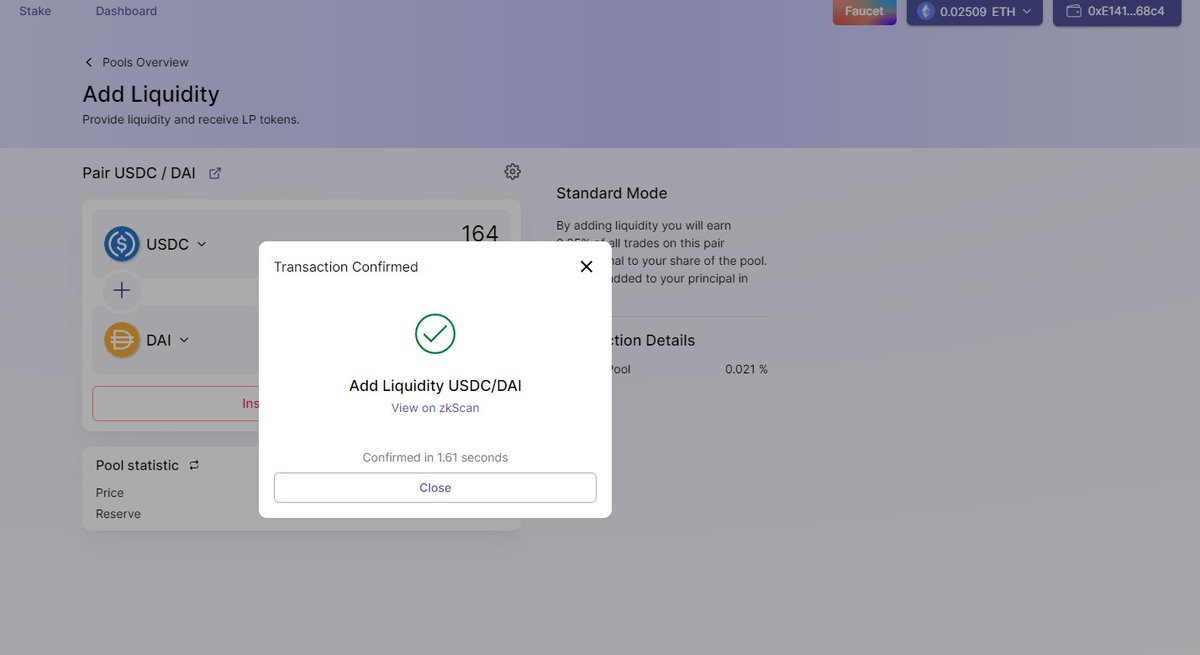1200x655 pixels.
Task: Click the Confirmed in 1.61 seconds text
Action: [435, 457]
